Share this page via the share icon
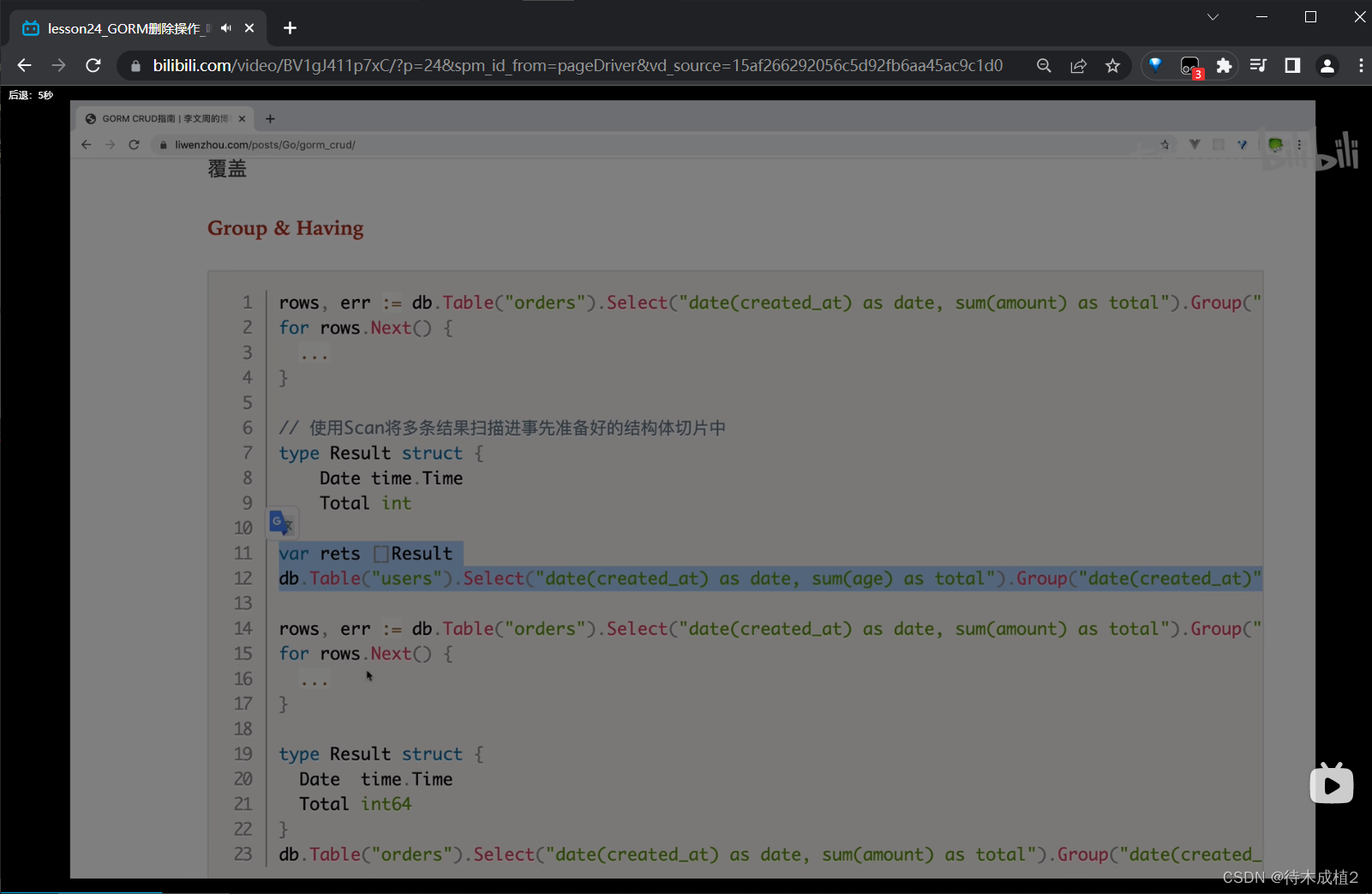 pos(1078,65)
